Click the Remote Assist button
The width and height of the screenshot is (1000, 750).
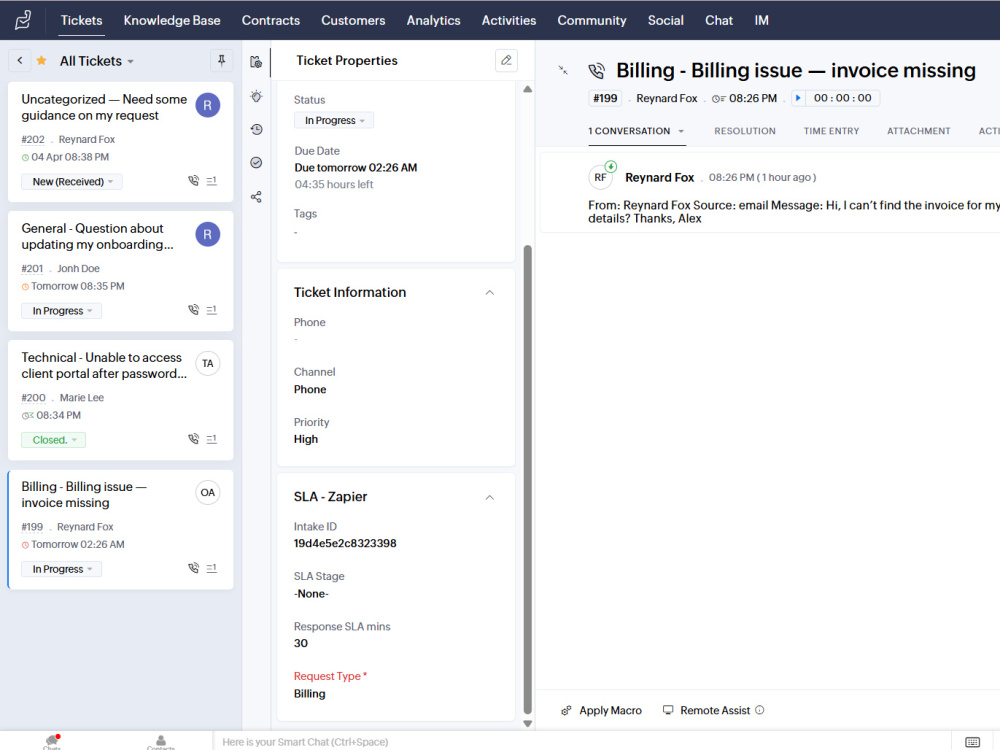point(707,710)
